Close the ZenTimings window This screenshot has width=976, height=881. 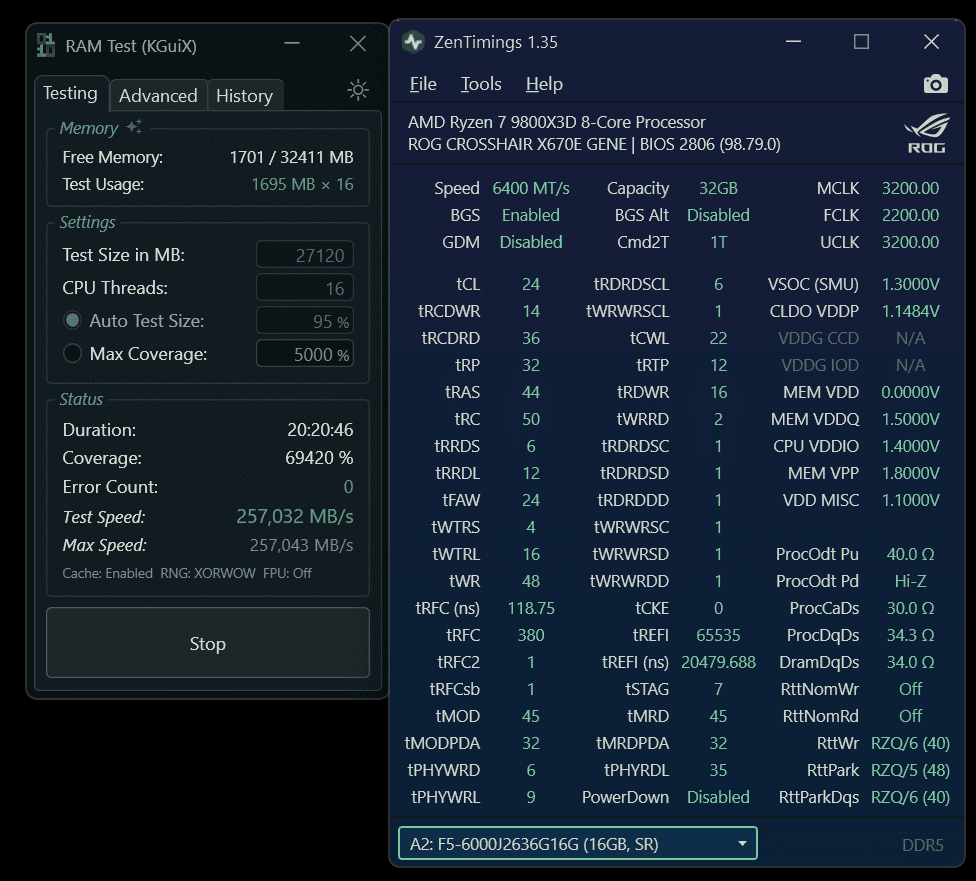931,42
